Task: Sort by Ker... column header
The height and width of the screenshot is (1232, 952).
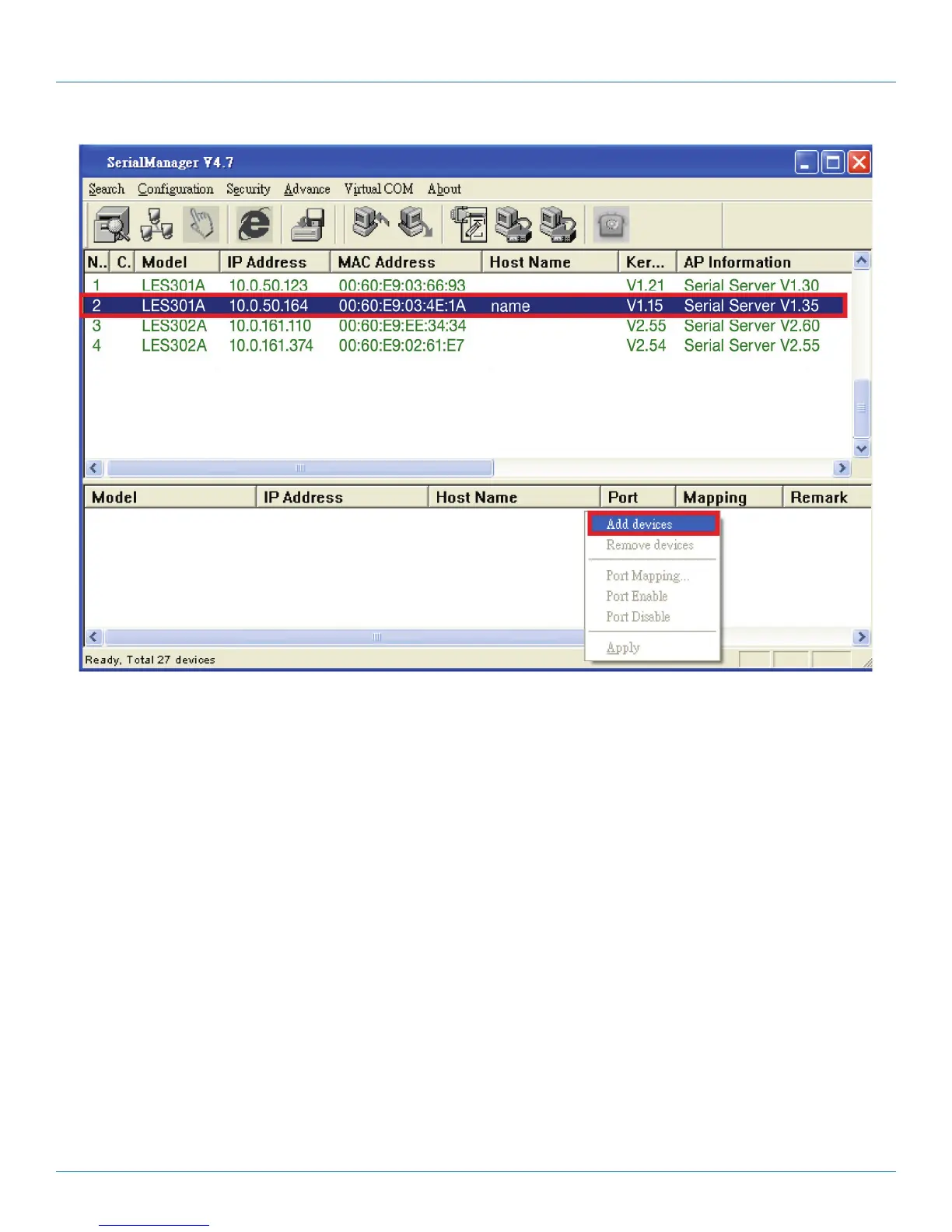Action: pyautogui.click(x=647, y=262)
